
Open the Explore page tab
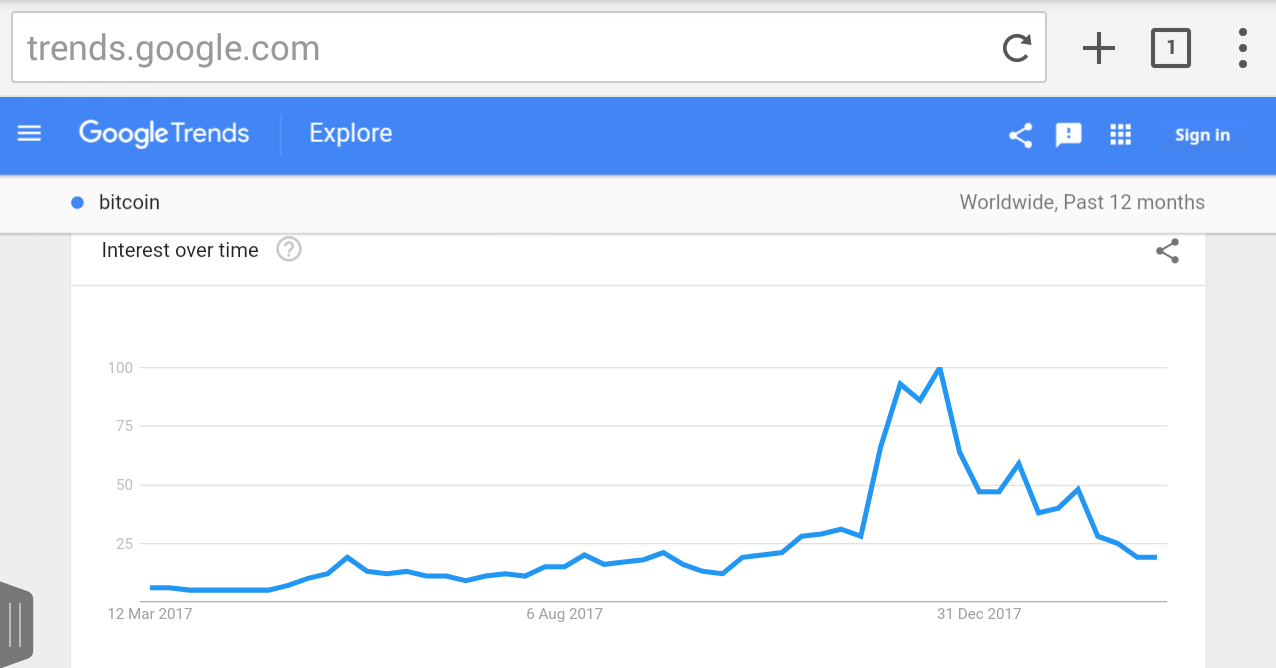(350, 134)
